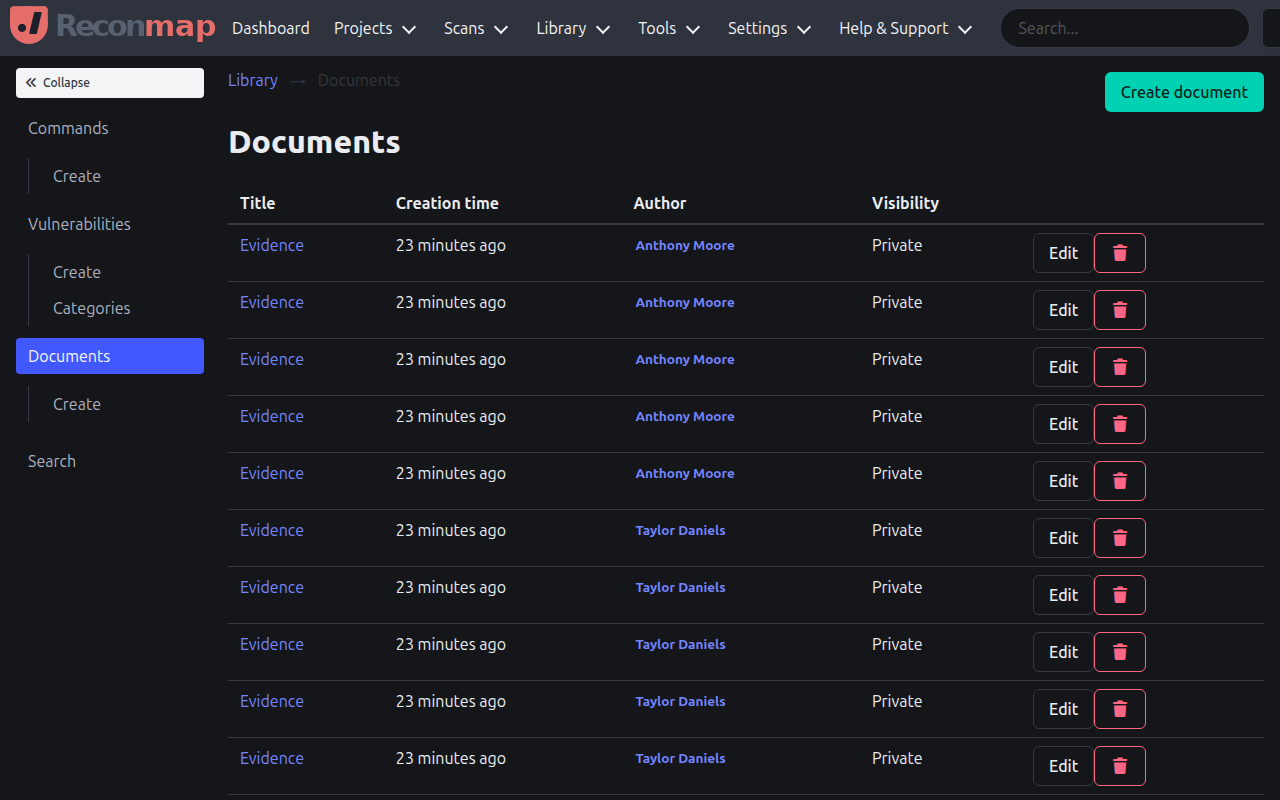Screen dimensions: 1280x800
Task: Open the Help & Support dropdown
Action: [903, 28]
